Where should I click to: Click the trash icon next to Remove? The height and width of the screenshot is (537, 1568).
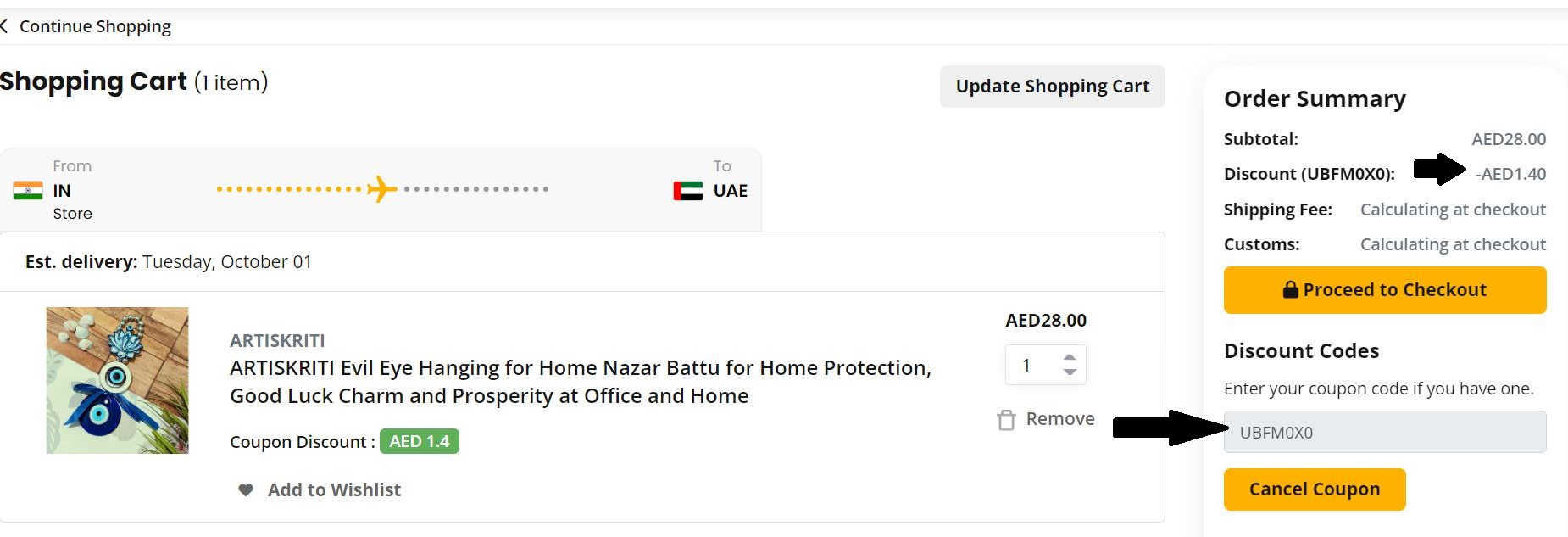coord(1005,418)
